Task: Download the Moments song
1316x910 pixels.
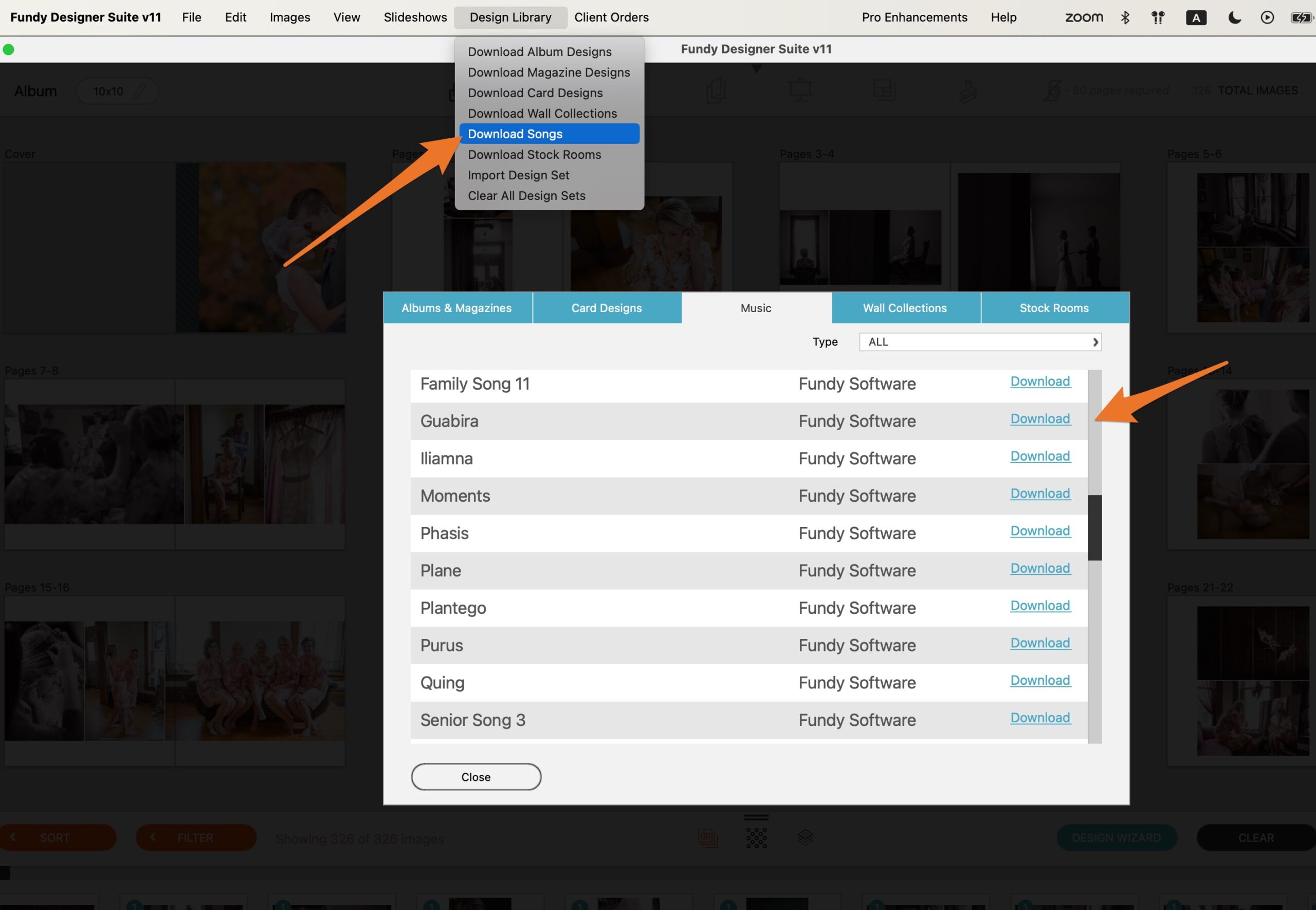Action: click(1040, 494)
